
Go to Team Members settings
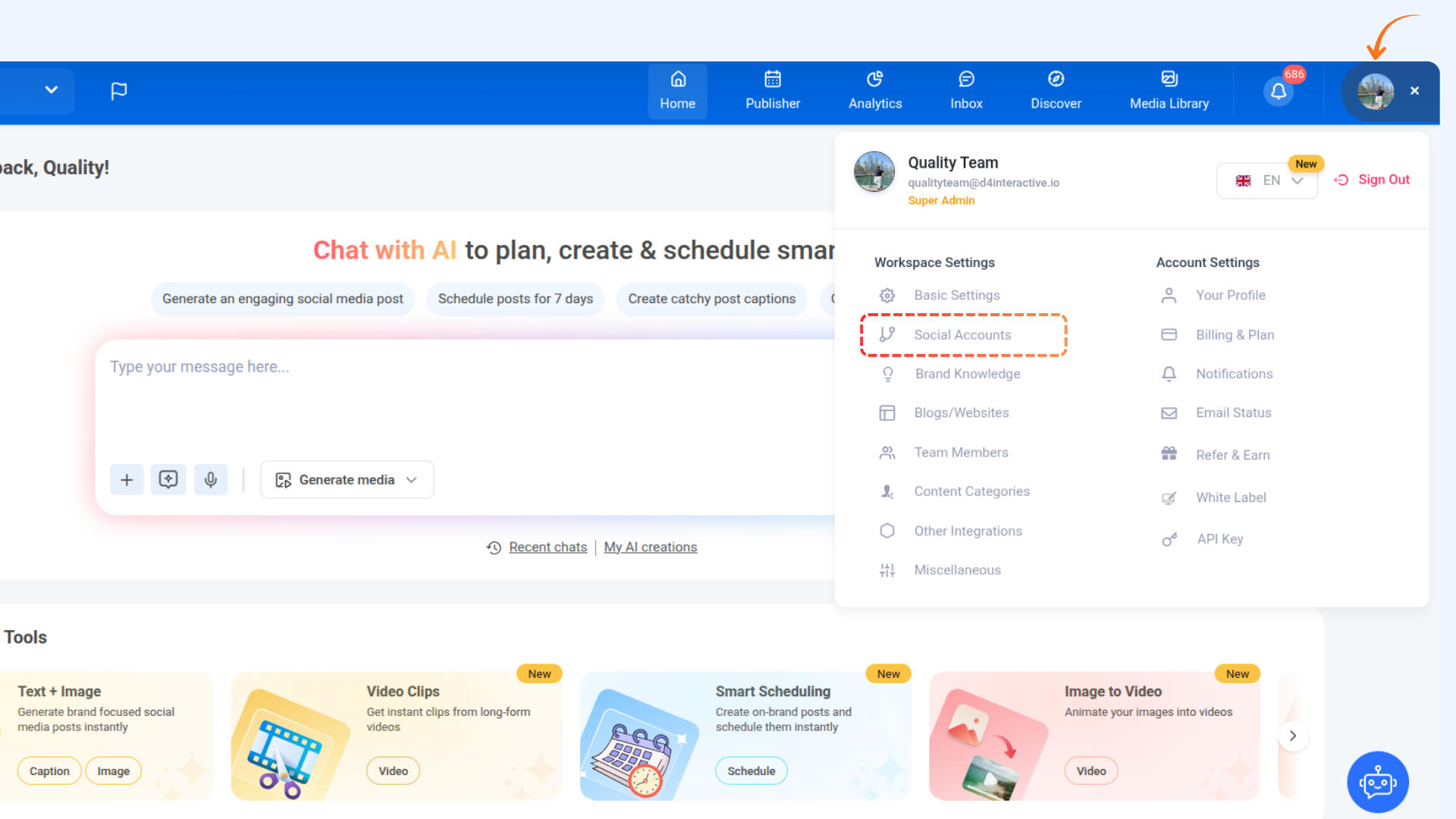(x=961, y=453)
